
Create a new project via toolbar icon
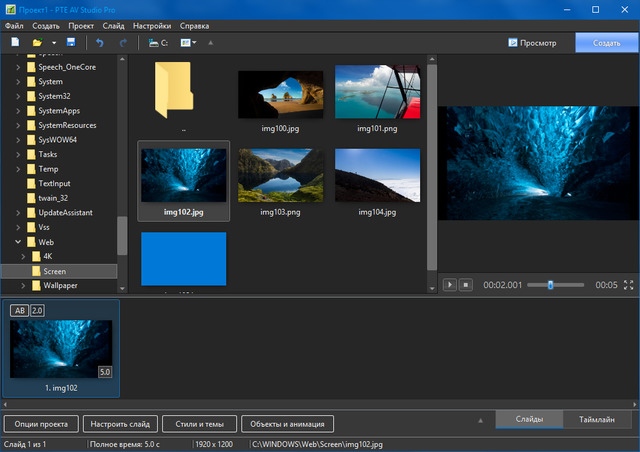15,43
